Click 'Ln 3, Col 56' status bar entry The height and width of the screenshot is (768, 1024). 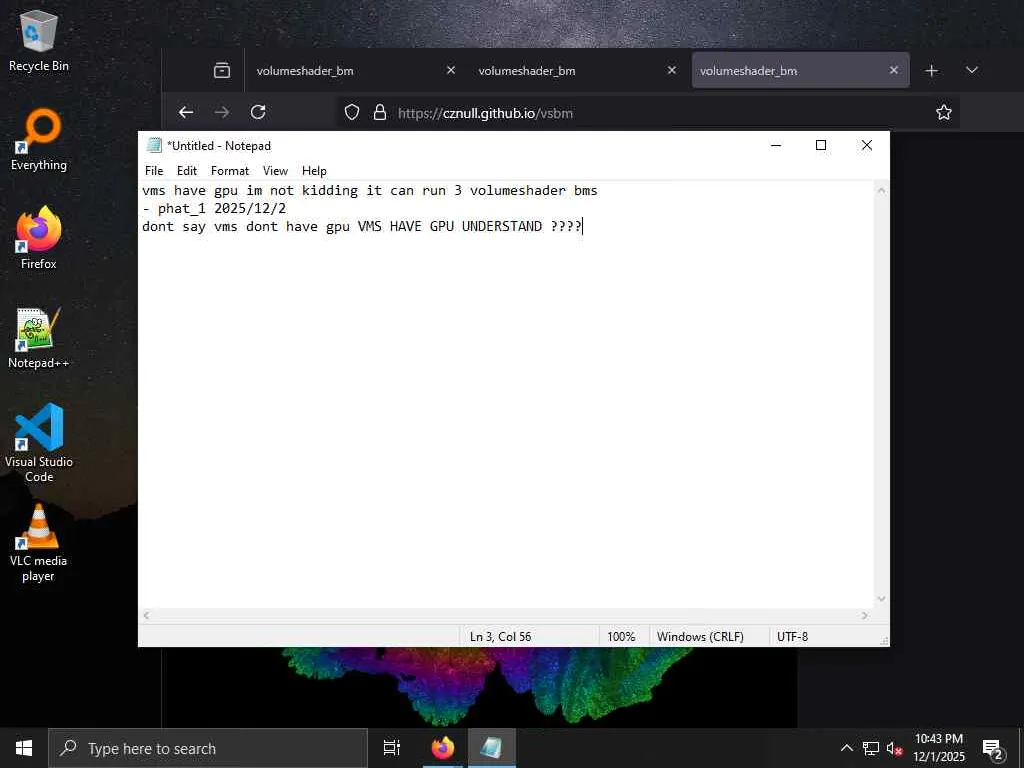coord(500,636)
